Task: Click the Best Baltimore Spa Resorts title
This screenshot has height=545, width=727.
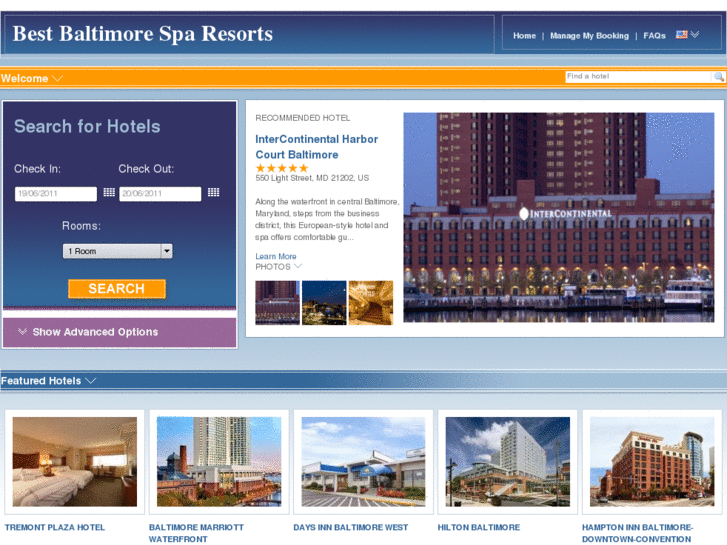Action: point(143,34)
